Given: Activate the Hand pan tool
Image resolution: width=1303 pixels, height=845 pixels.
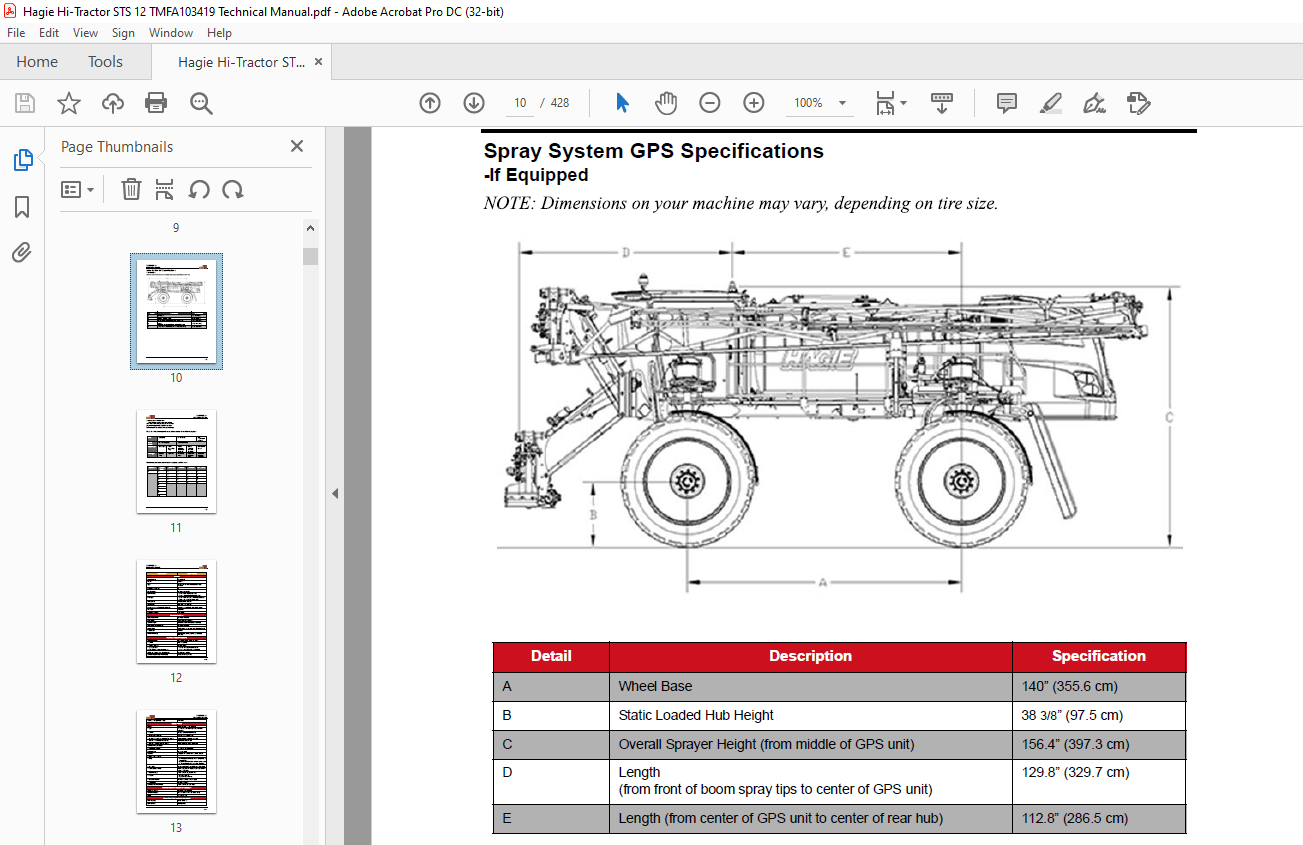Looking at the screenshot, I should [x=666, y=103].
